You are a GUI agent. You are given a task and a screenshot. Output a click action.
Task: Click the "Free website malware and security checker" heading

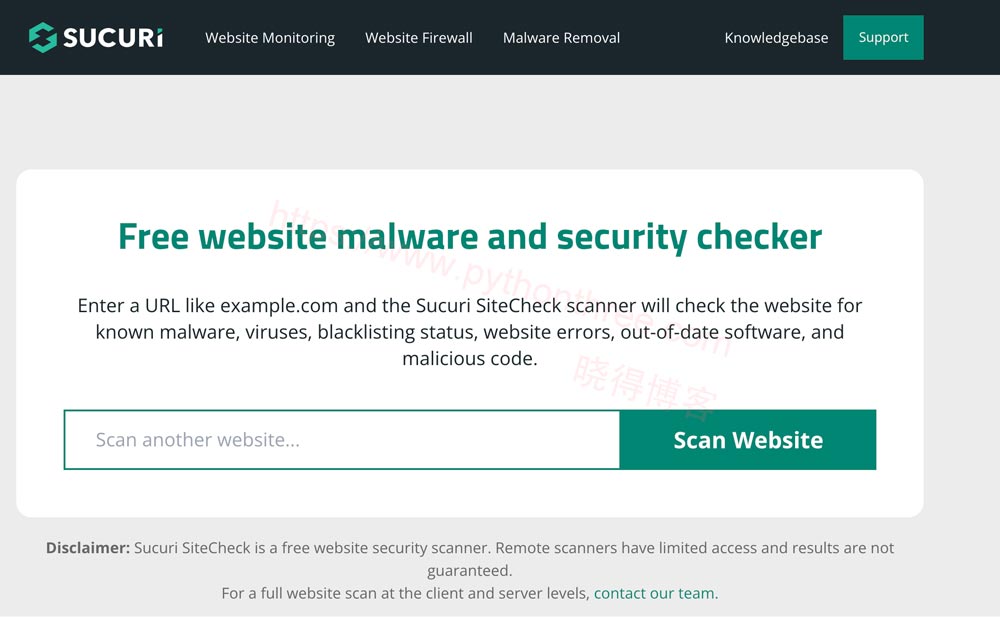[470, 237]
